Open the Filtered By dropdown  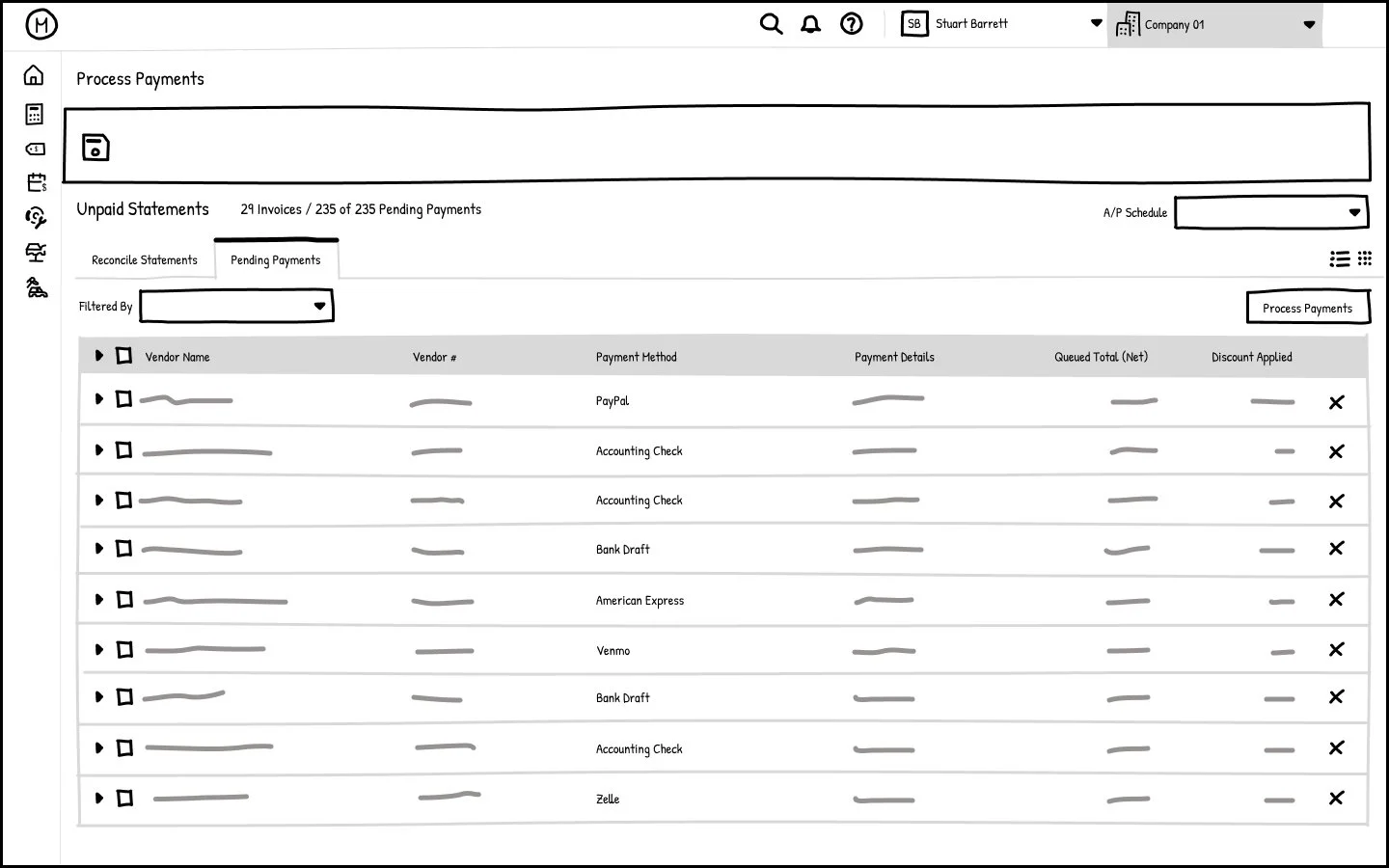tap(237, 307)
